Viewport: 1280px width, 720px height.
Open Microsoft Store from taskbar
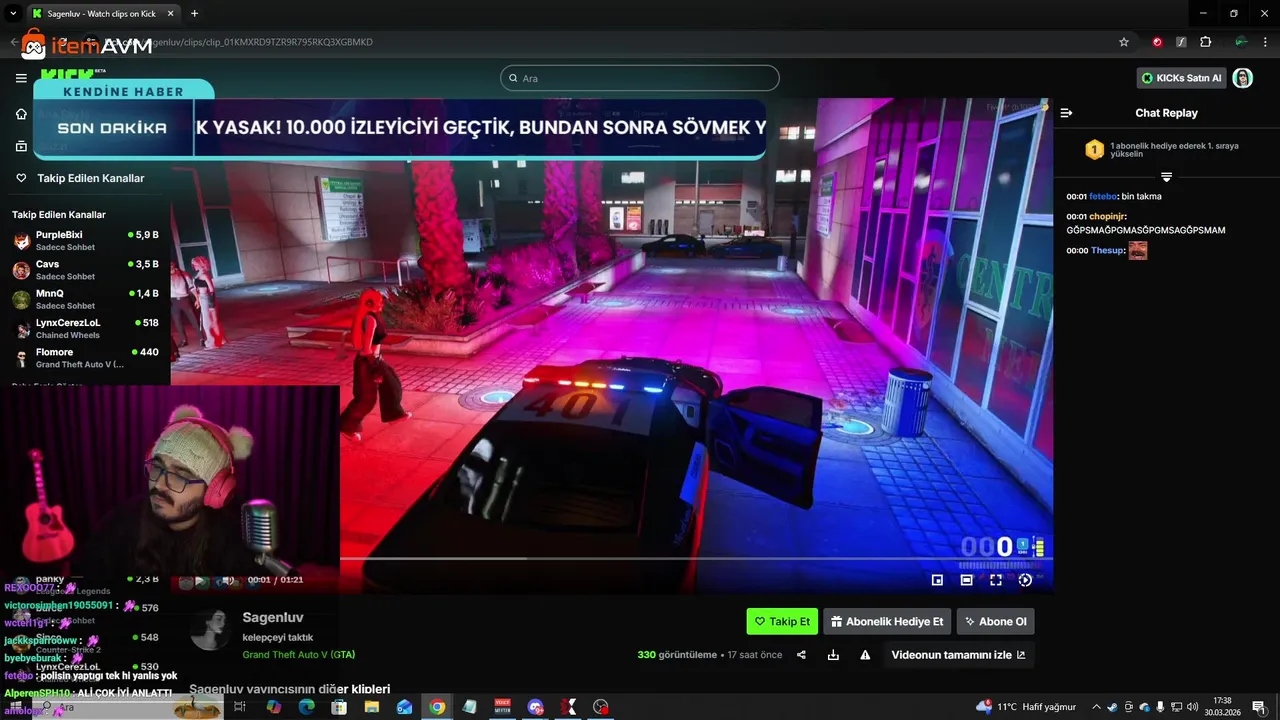339,707
